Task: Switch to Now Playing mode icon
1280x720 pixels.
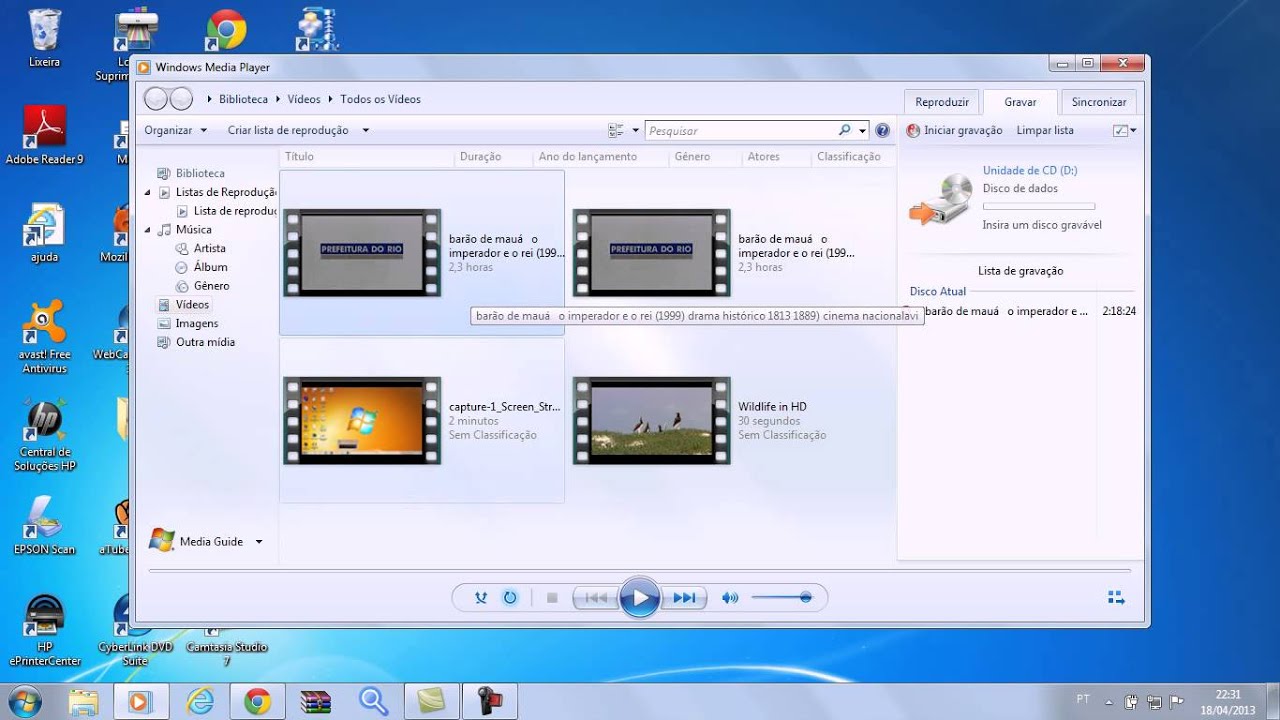Action: pyautogui.click(x=1117, y=598)
